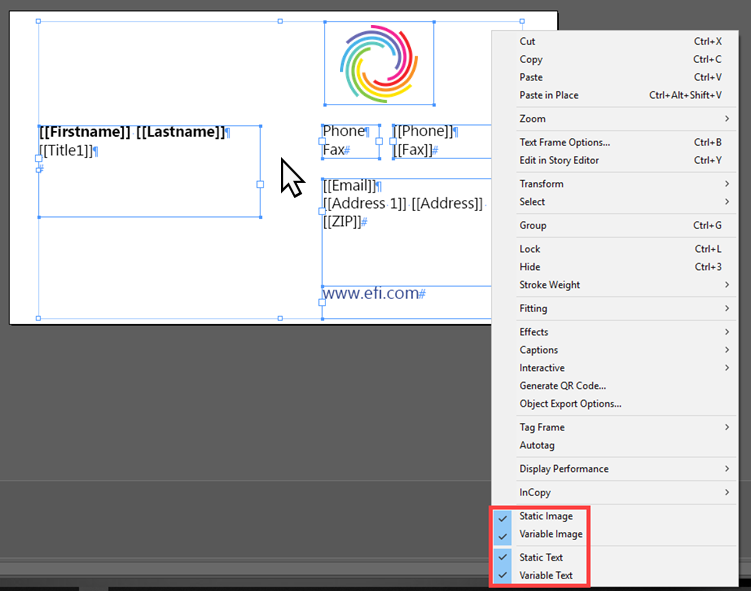Choose Cut from the context menu
751x591 pixels.
click(x=527, y=42)
